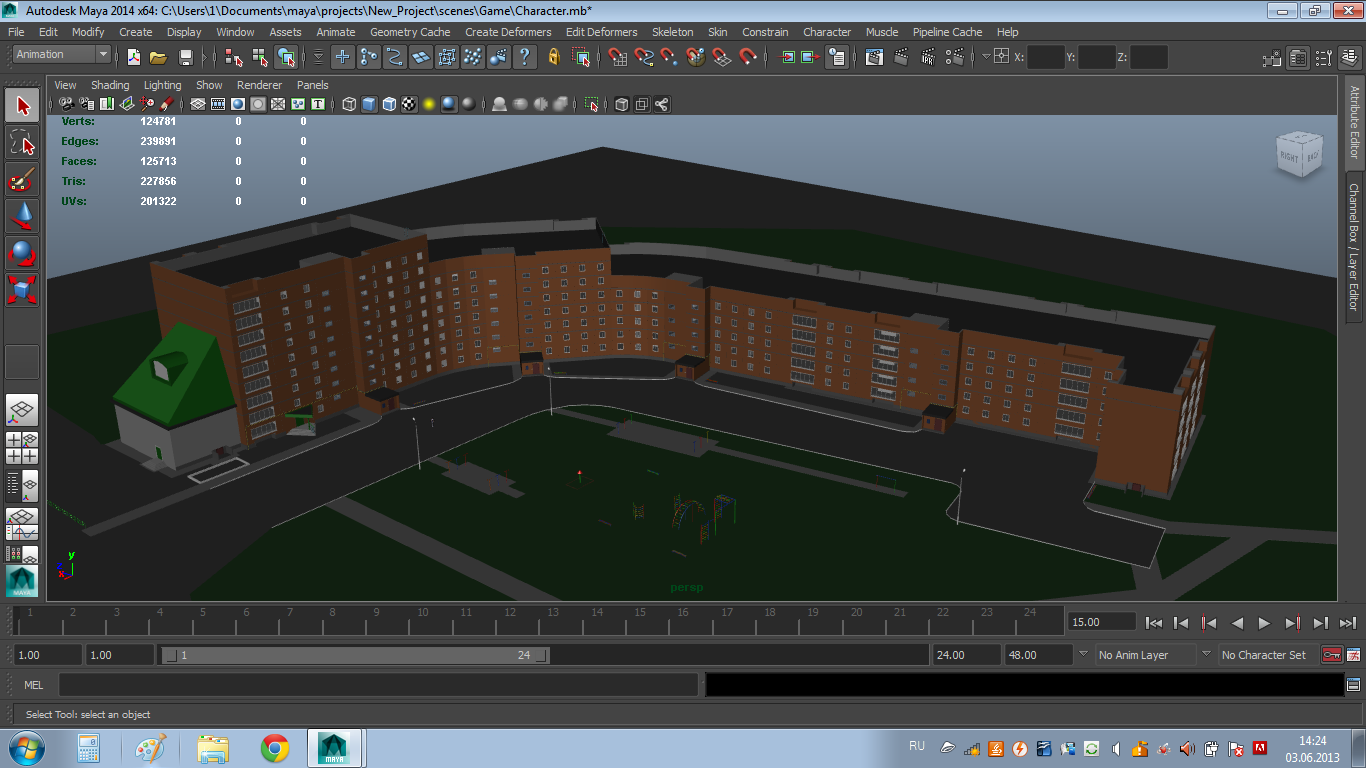Enable the Snap to Grids magnet
Viewport: 1366px width, 768px height.
coord(617,57)
